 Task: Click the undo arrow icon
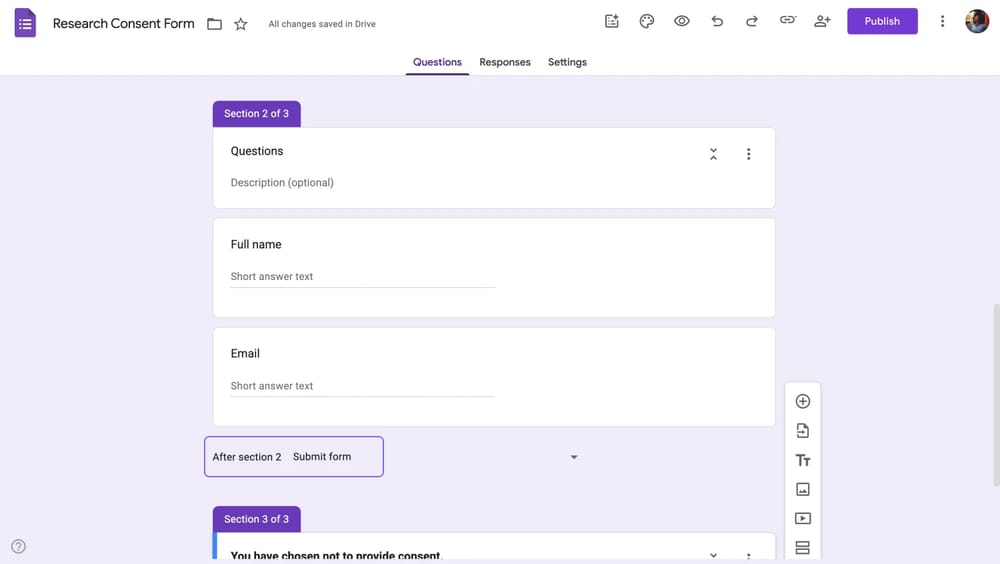click(x=717, y=21)
